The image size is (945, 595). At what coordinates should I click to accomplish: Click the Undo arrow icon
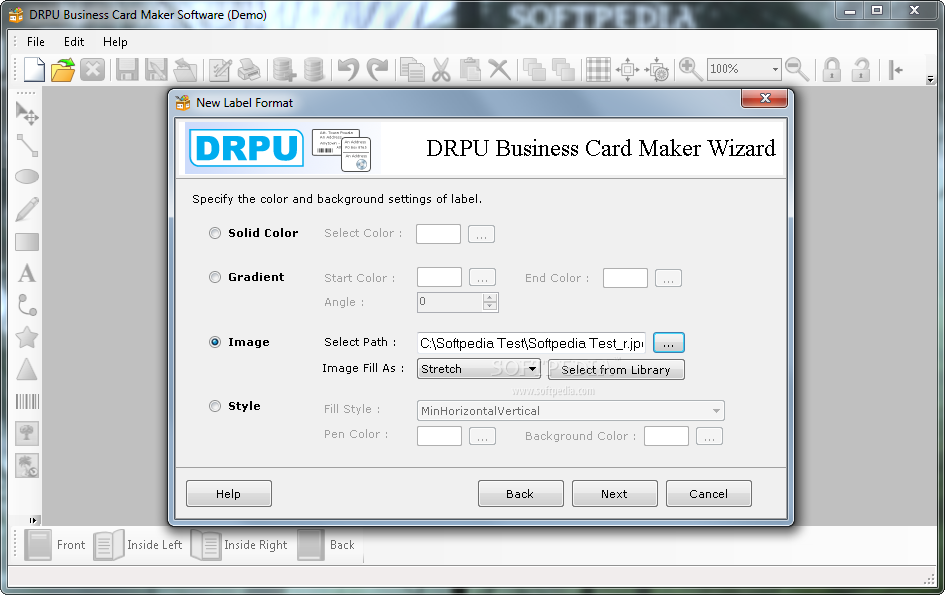pyautogui.click(x=348, y=69)
